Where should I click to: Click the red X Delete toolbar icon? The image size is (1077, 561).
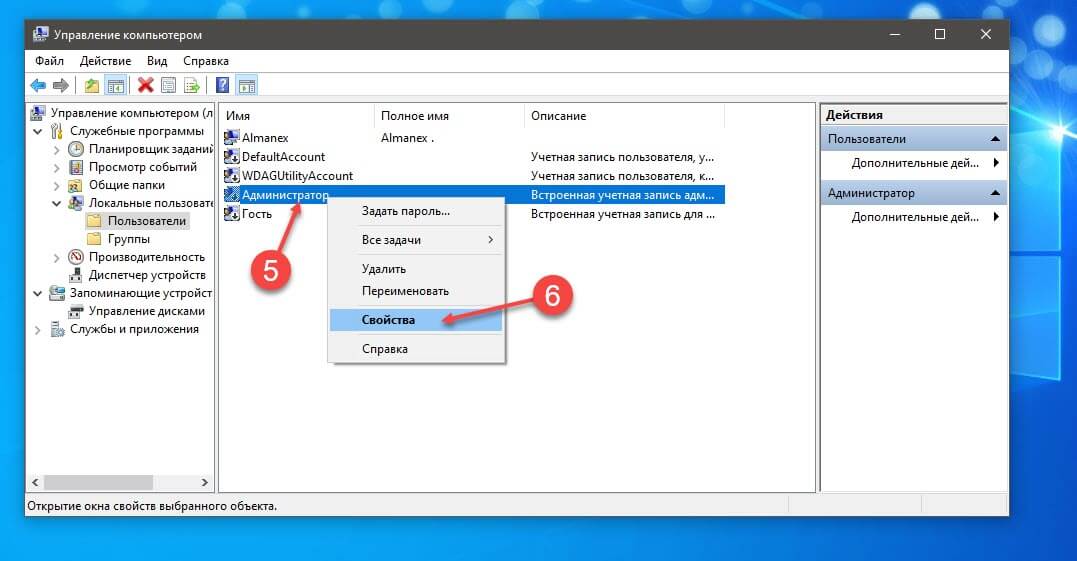pos(146,85)
